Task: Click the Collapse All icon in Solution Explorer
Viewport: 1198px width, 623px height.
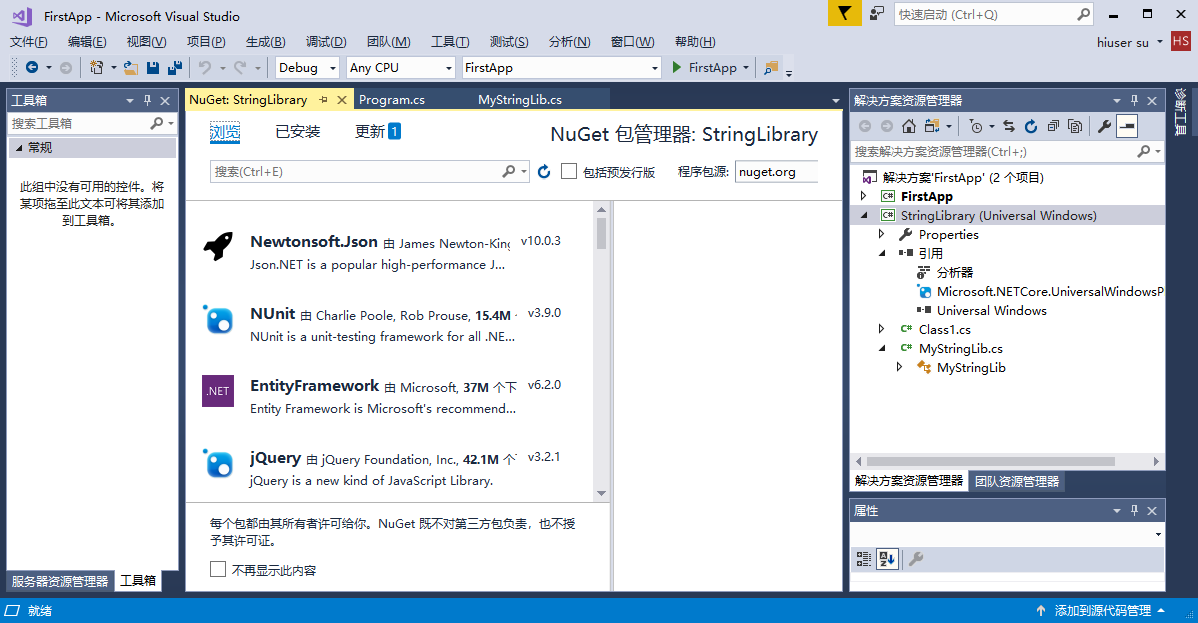Action: pos(1053,126)
